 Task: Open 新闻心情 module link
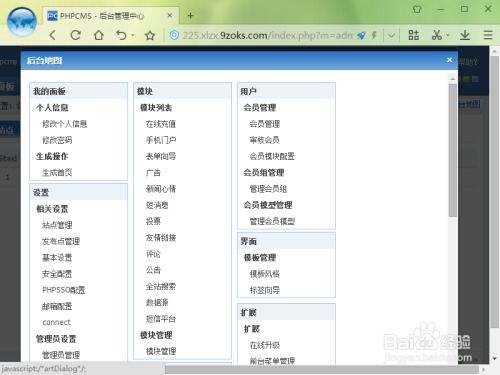click(x=161, y=189)
